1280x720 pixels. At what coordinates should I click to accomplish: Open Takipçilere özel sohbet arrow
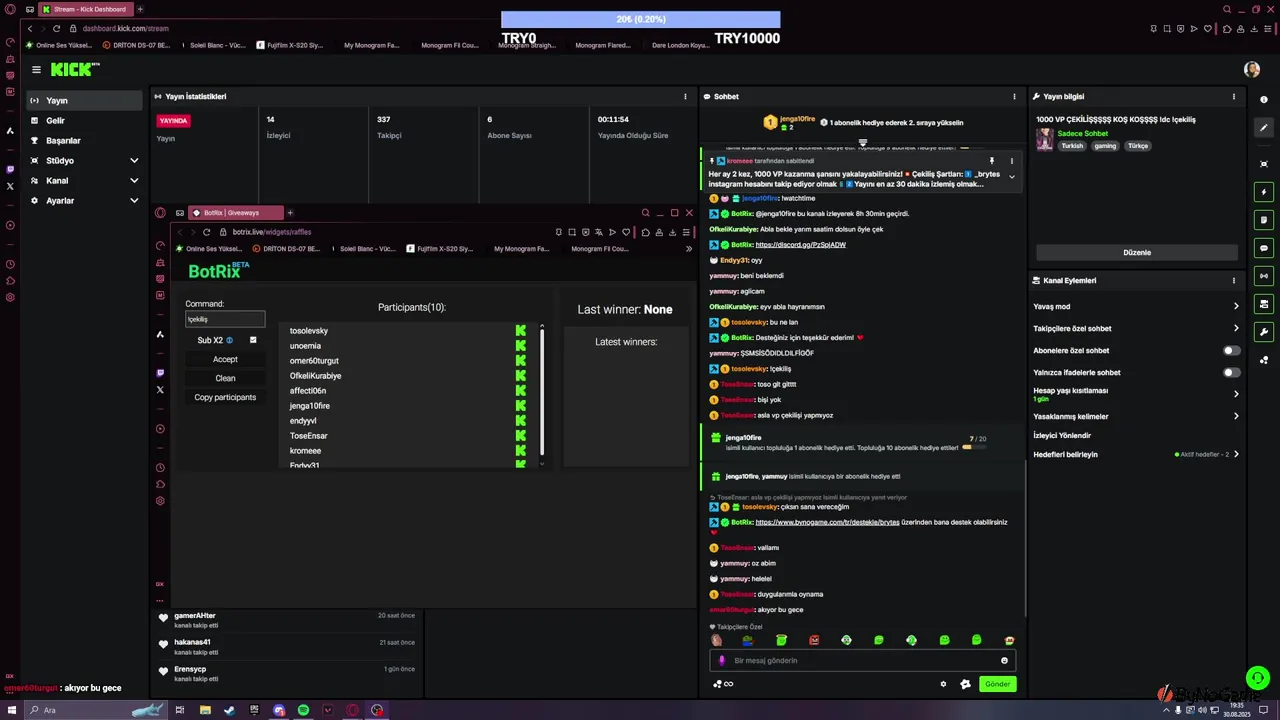pos(1236,329)
